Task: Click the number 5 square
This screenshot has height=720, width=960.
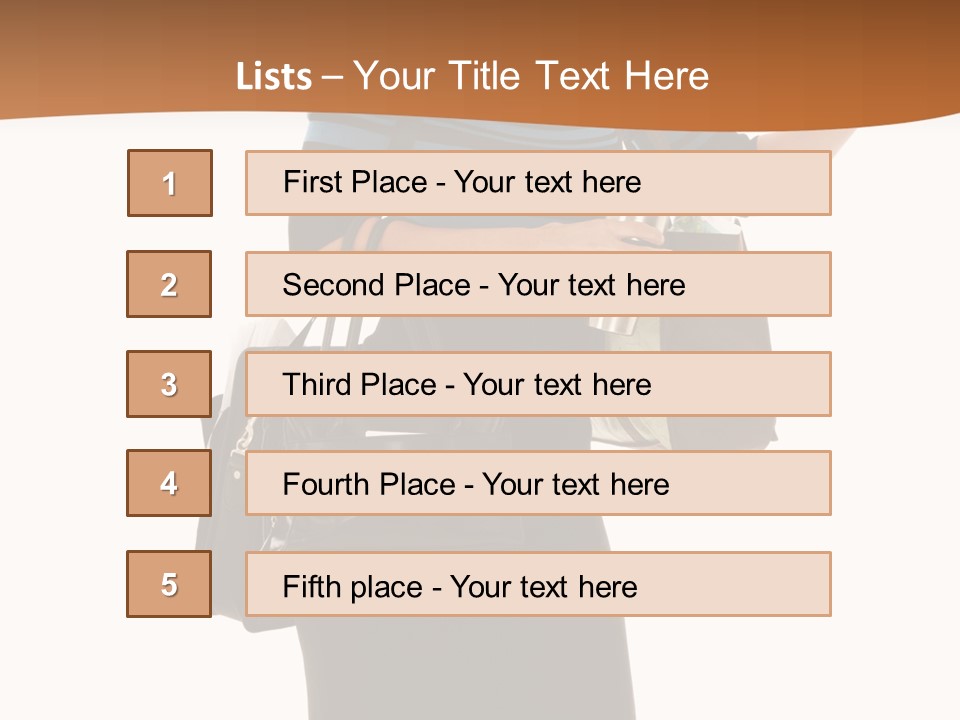Action: 169,584
